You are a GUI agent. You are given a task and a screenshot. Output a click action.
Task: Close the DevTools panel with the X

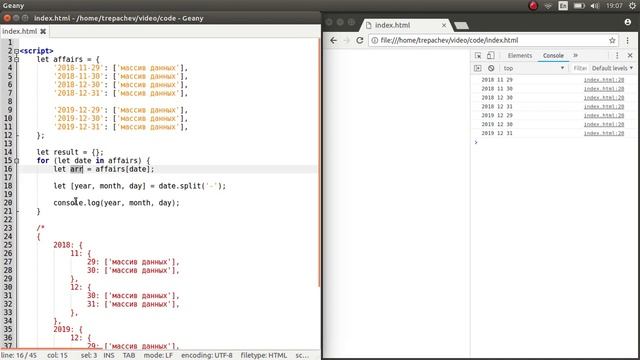coord(630,56)
